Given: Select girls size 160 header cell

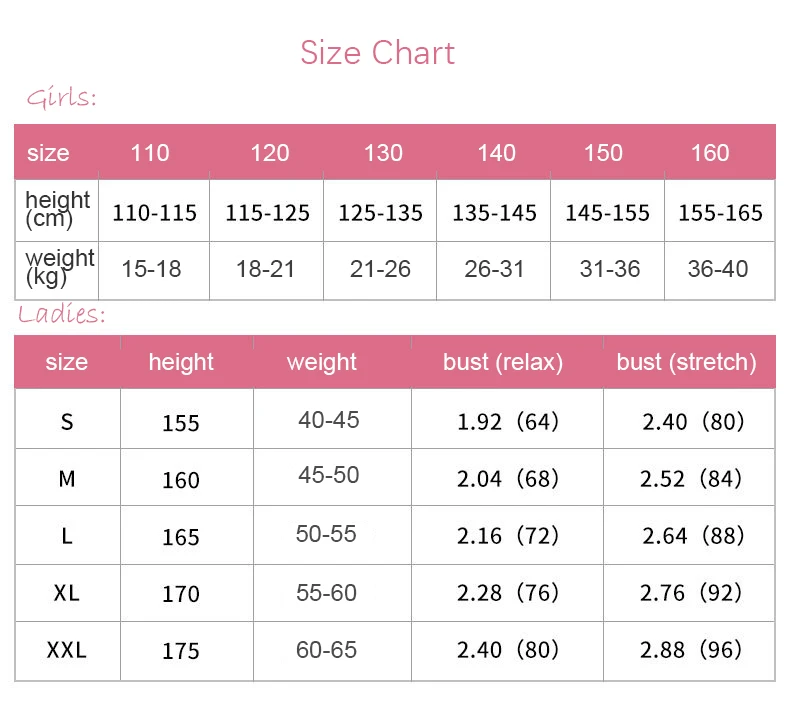Looking at the screenshot, I should click(x=710, y=153).
